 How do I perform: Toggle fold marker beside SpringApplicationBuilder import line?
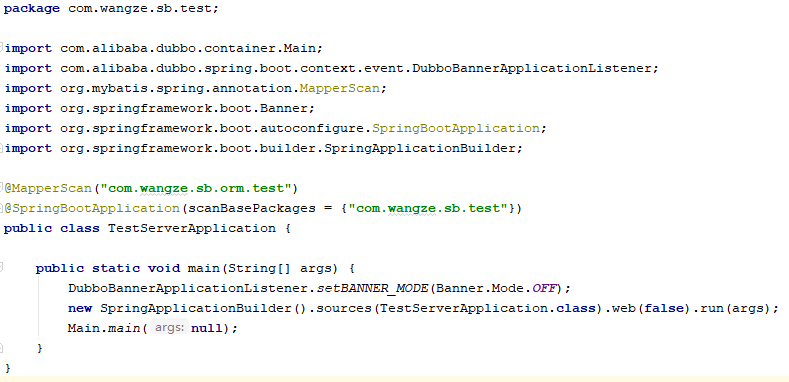pyautogui.click(x=2, y=148)
